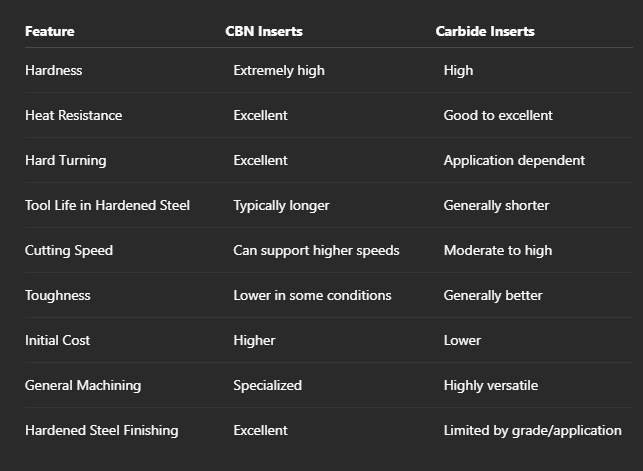Select Hardened Steel Finishing row label
Viewport: 643px width, 471px height.
[x=102, y=431]
